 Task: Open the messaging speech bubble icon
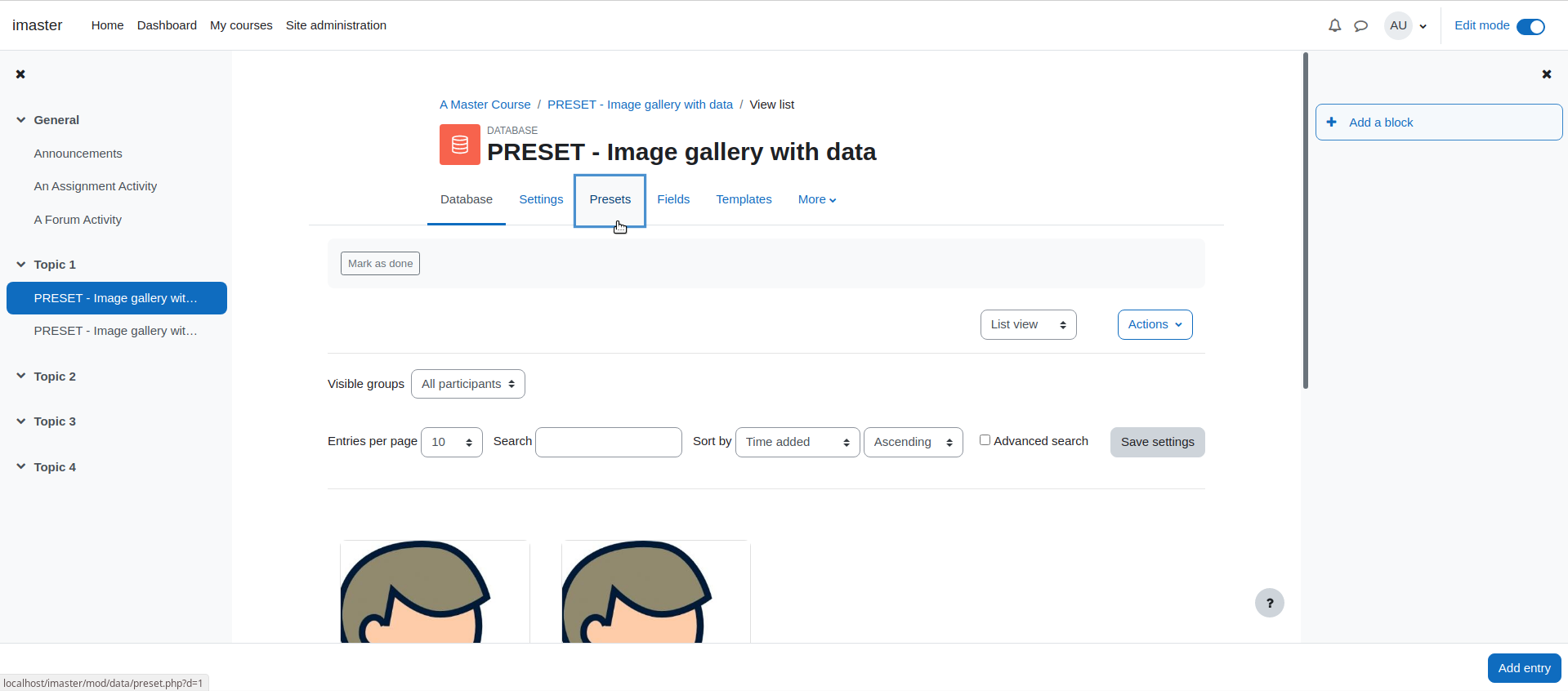tap(1360, 25)
